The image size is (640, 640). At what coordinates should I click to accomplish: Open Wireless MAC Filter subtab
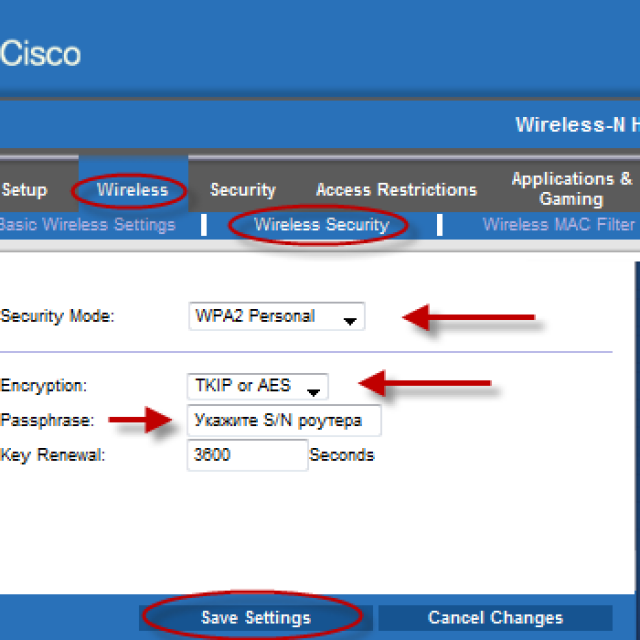559,224
